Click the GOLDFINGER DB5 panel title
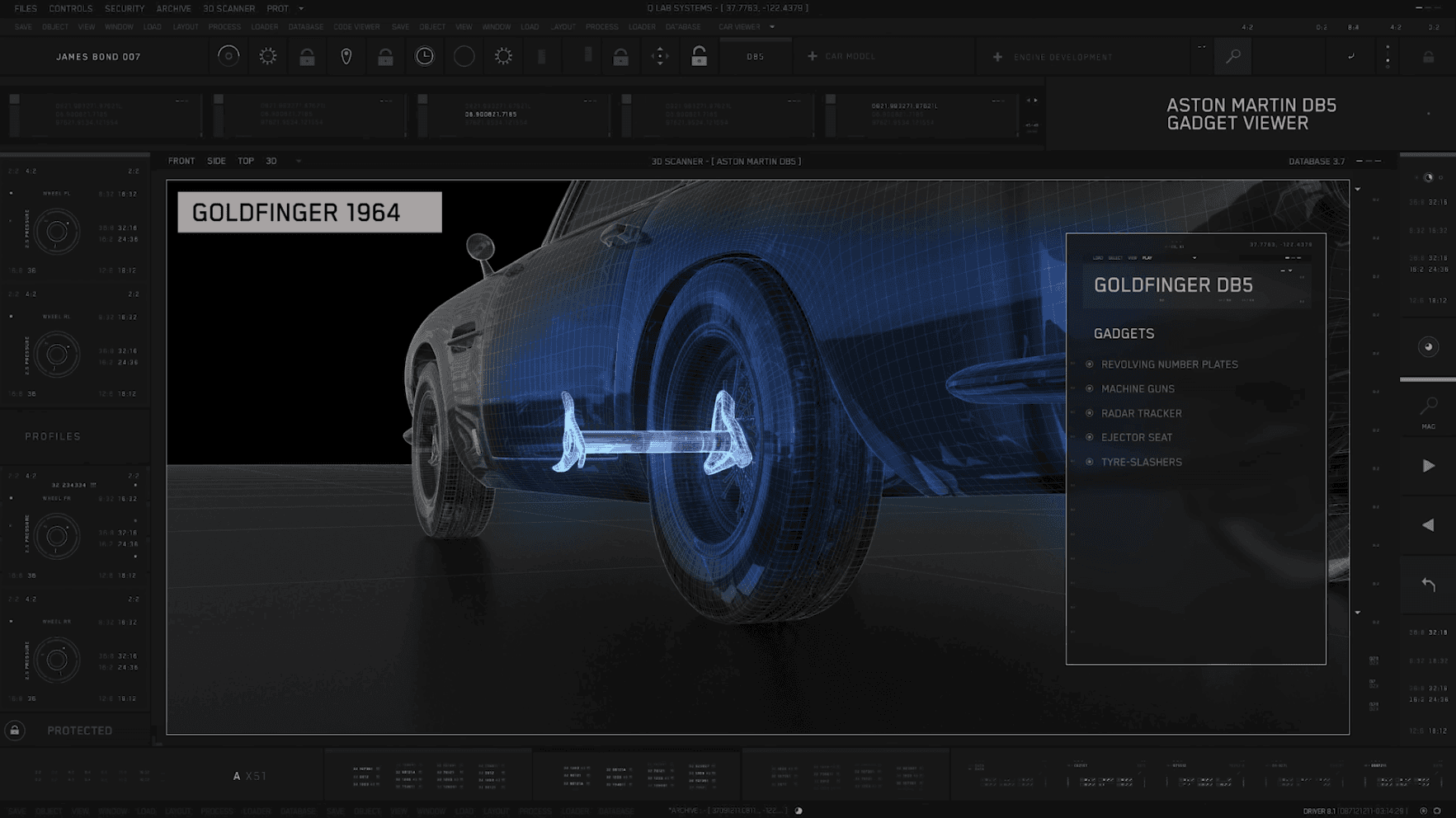This screenshot has height=818, width=1456. [x=1173, y=285]
